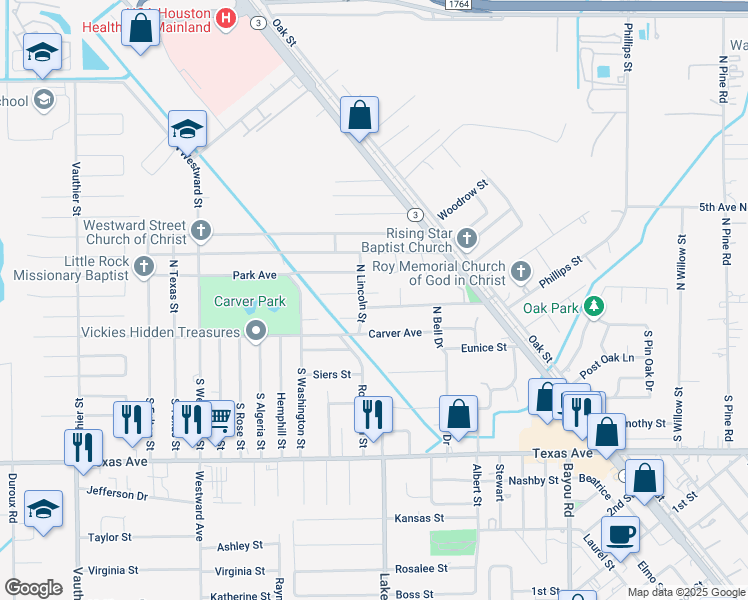Click the 'Albert St' label
This screenshot has height=600, width=748.
click(477, 485)
